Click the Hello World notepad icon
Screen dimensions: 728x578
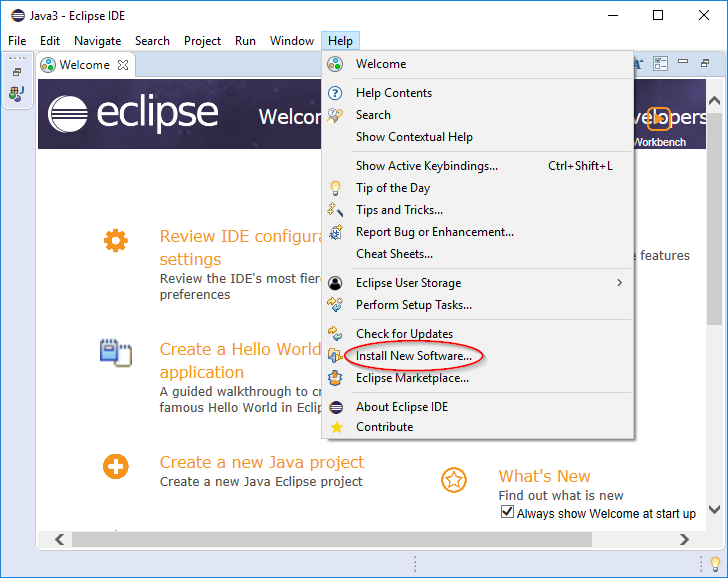(116, 353)
